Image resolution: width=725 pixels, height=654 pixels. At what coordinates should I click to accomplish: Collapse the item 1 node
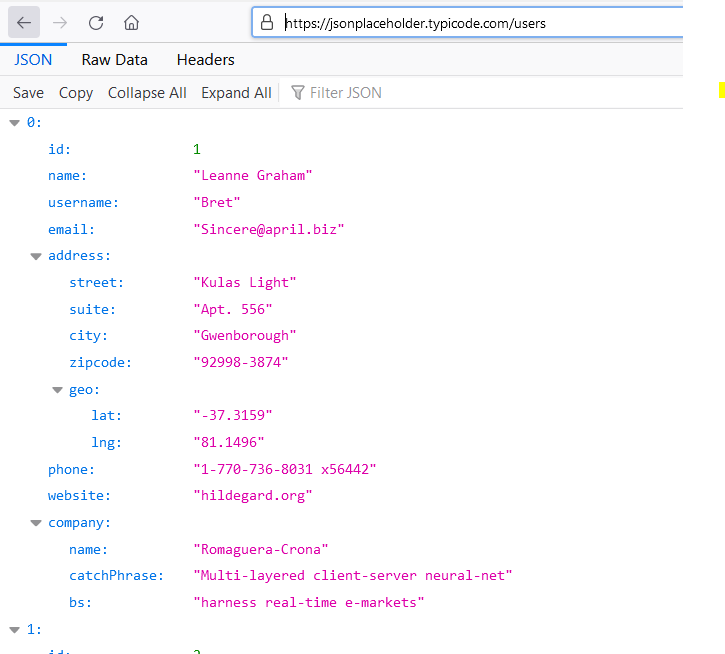tap(15, 630)
